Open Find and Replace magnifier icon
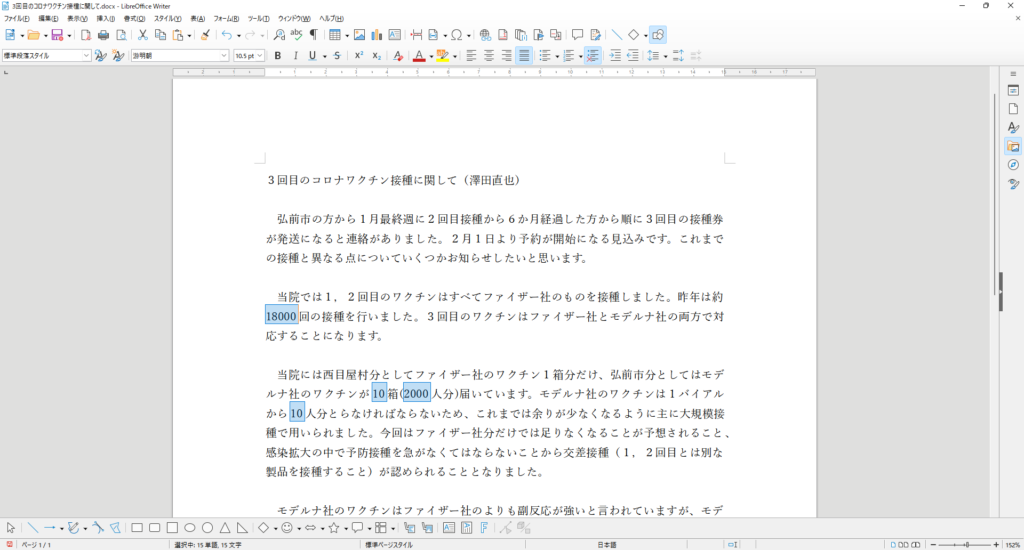Viewport: 1024px width, 550px height. [x=279, y=35]
